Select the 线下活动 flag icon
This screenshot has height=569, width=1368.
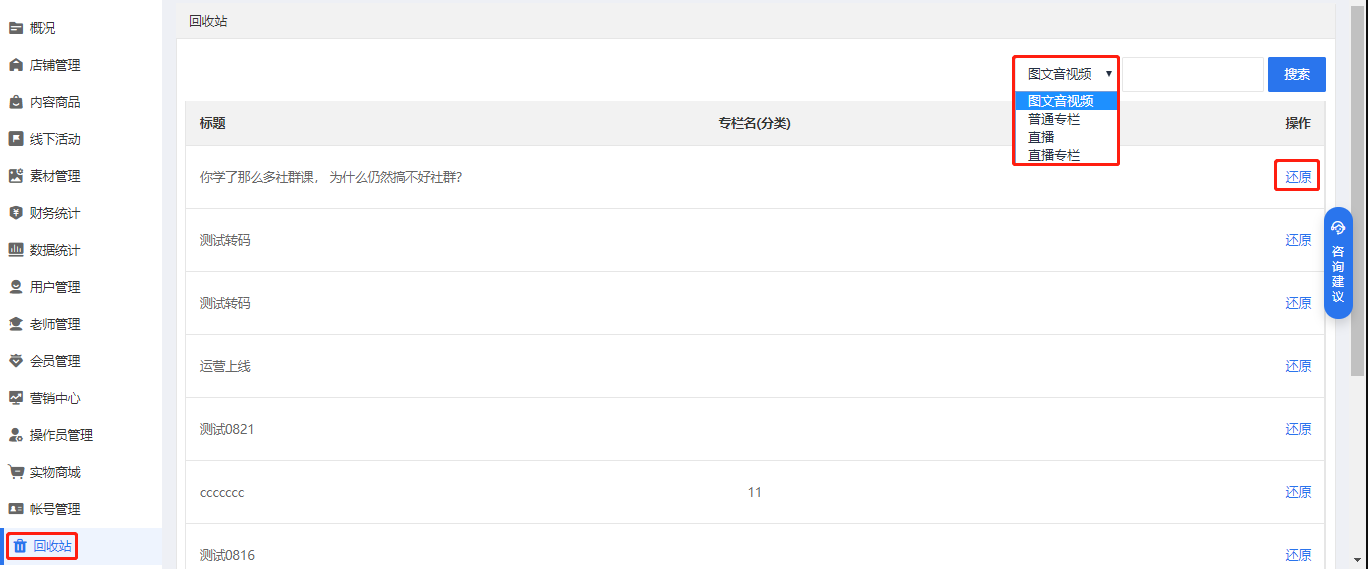click(16, 139)
